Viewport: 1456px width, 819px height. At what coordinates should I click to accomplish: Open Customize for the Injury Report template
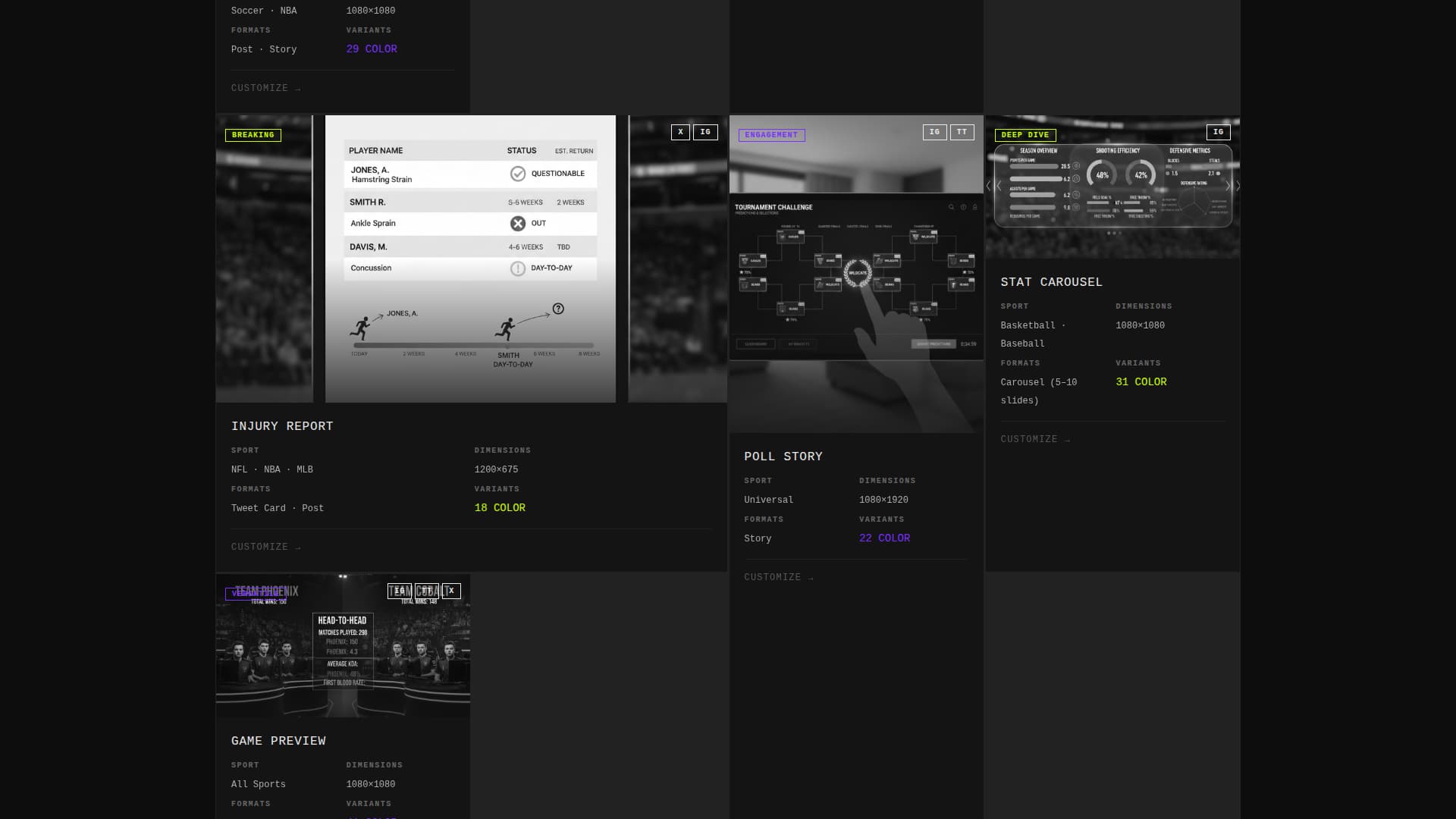click(266, 547)
